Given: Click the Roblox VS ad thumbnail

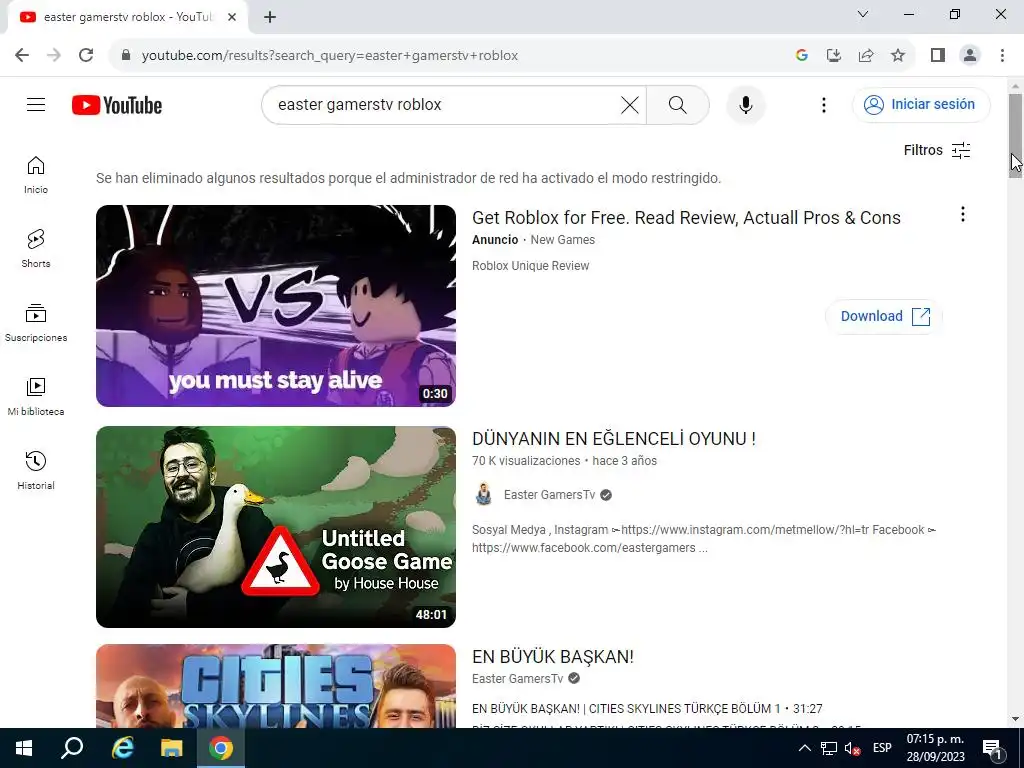Looking at the screenshot, I should (x=276, y=306).
